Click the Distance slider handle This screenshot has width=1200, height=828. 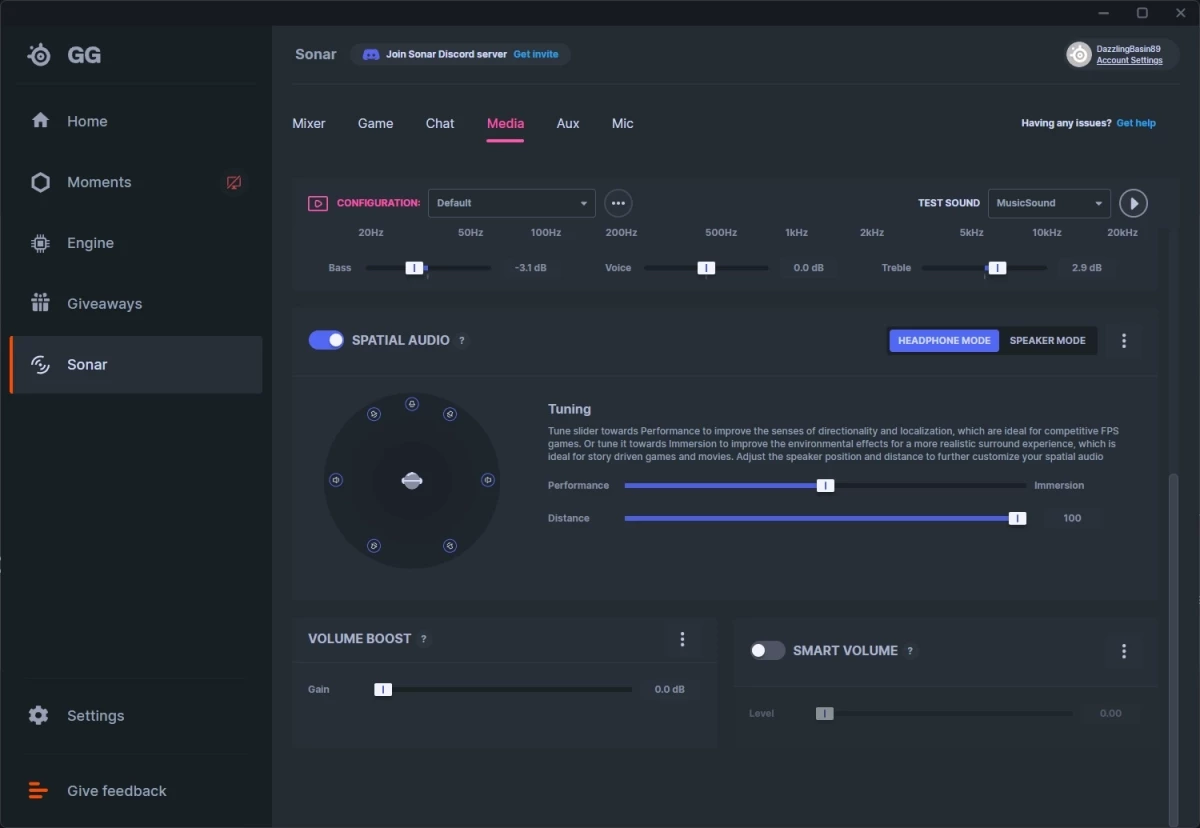point(1017,518)
